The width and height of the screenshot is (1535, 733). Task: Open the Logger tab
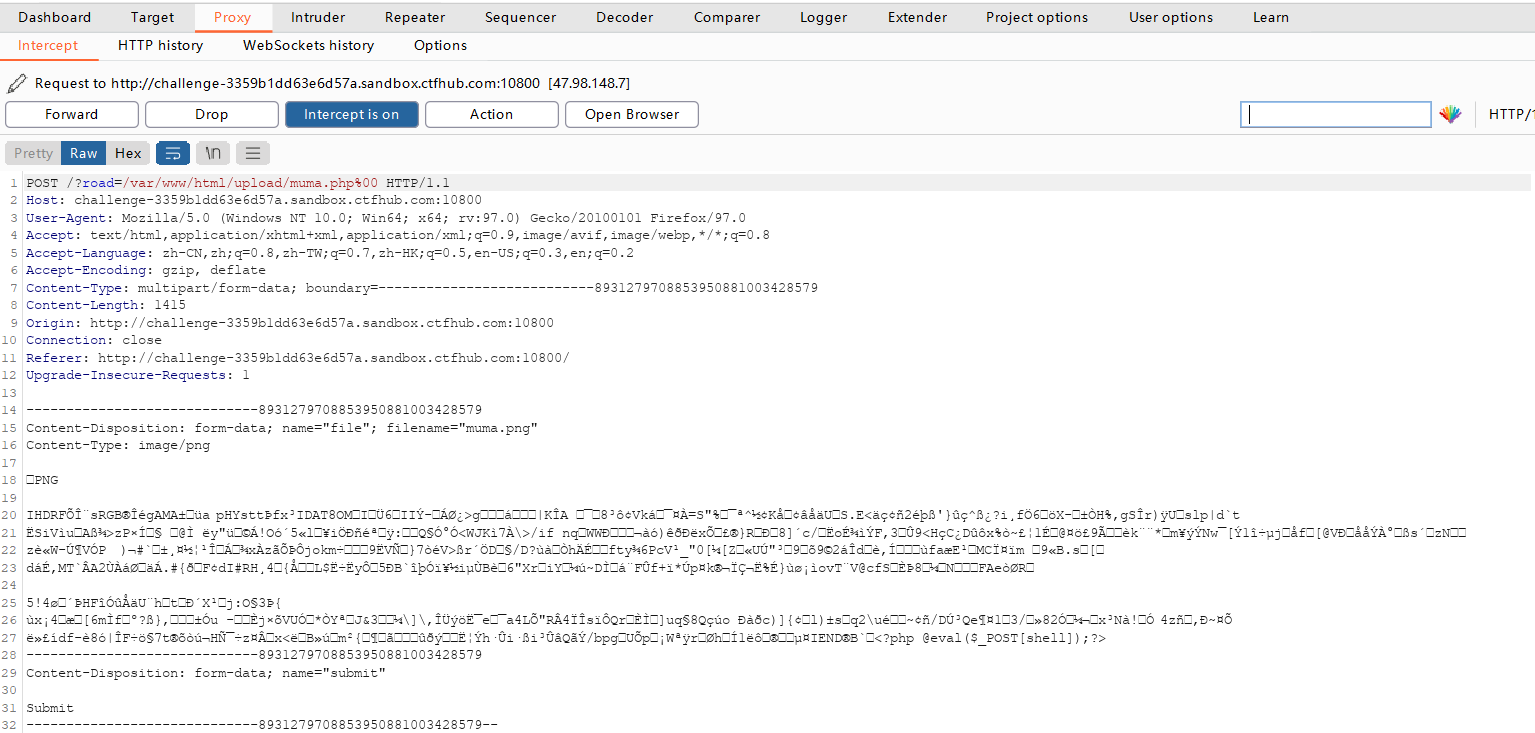click(x=823, y=17)
